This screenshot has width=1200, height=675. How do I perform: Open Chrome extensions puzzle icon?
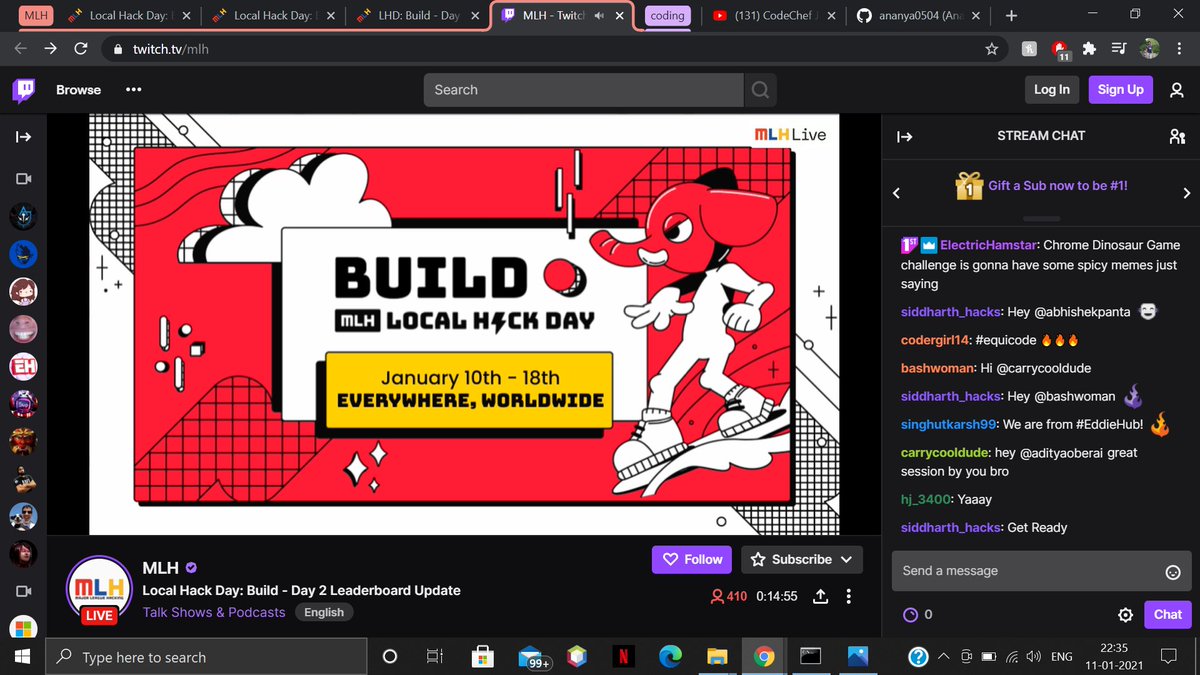tap(1089, 48)
